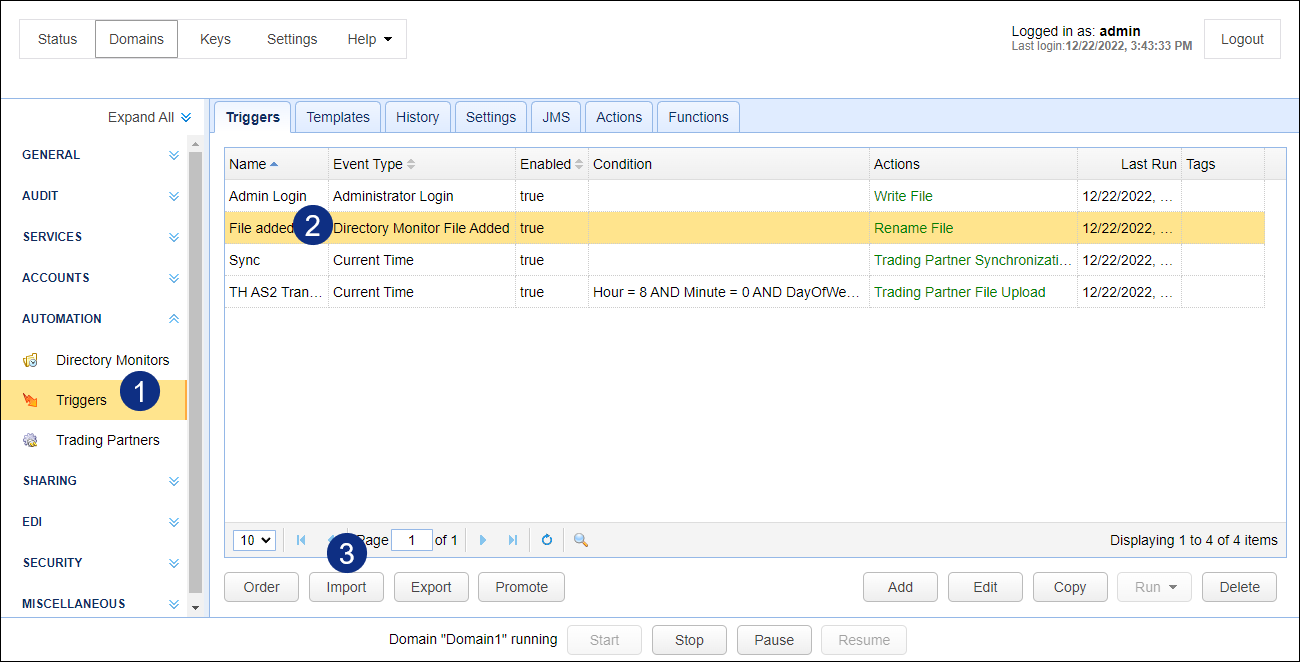Screen dimensions: 1300x662
Task: Click the Tags column header
Action: coord(1222,164)
